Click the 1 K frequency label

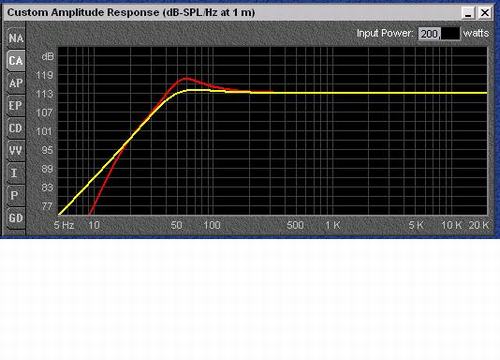tap(333, 225)
